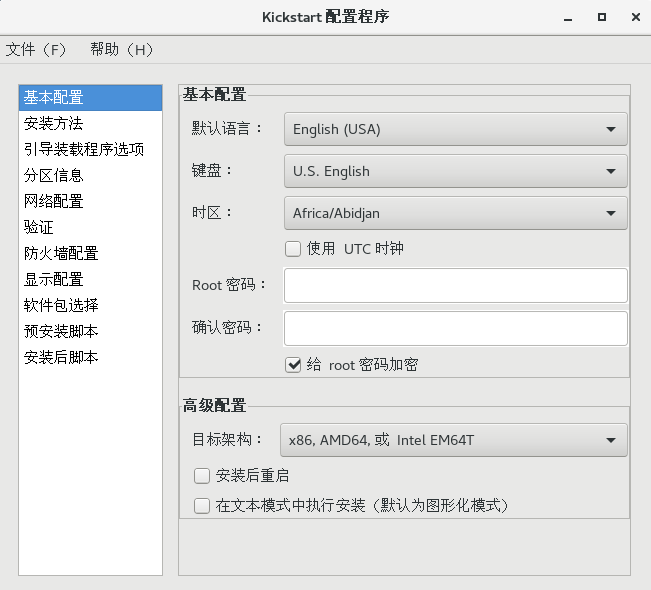Open the 软件包选择 page
651x590 pixels.
(61, 306)
